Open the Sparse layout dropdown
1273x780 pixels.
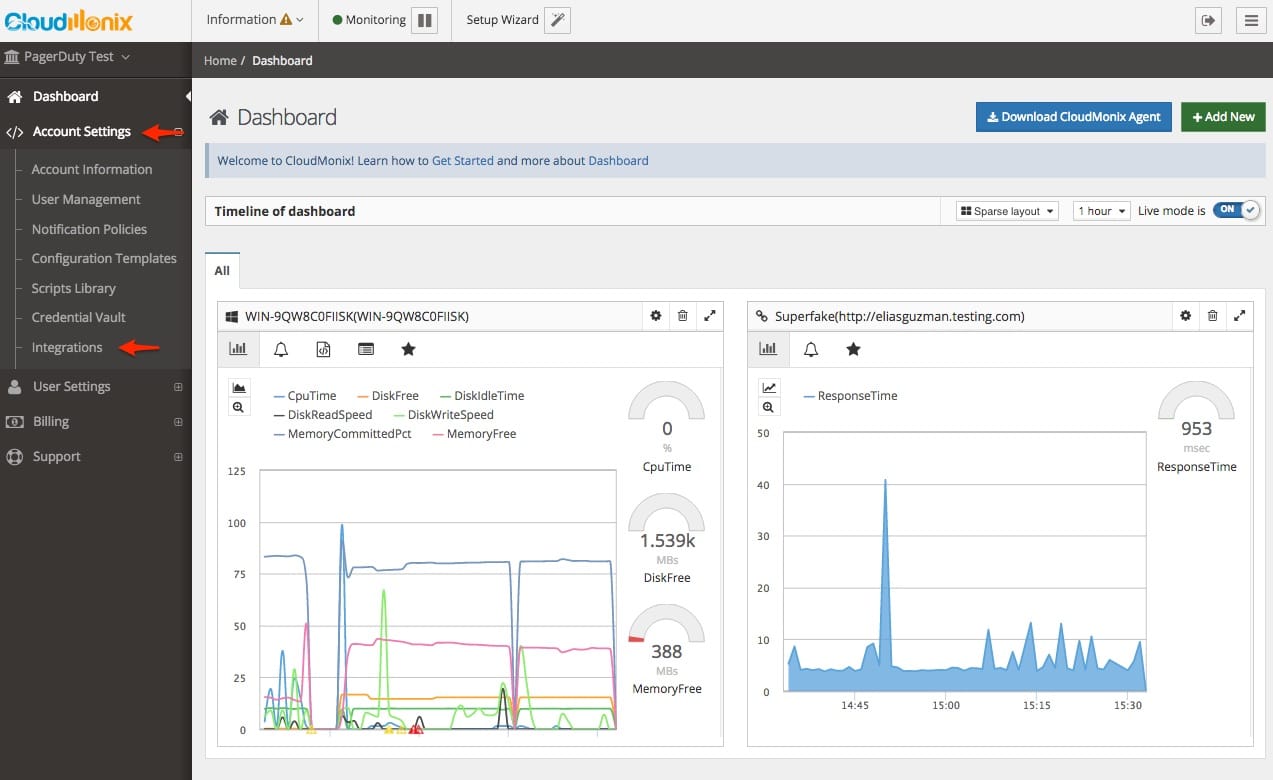1006,211
